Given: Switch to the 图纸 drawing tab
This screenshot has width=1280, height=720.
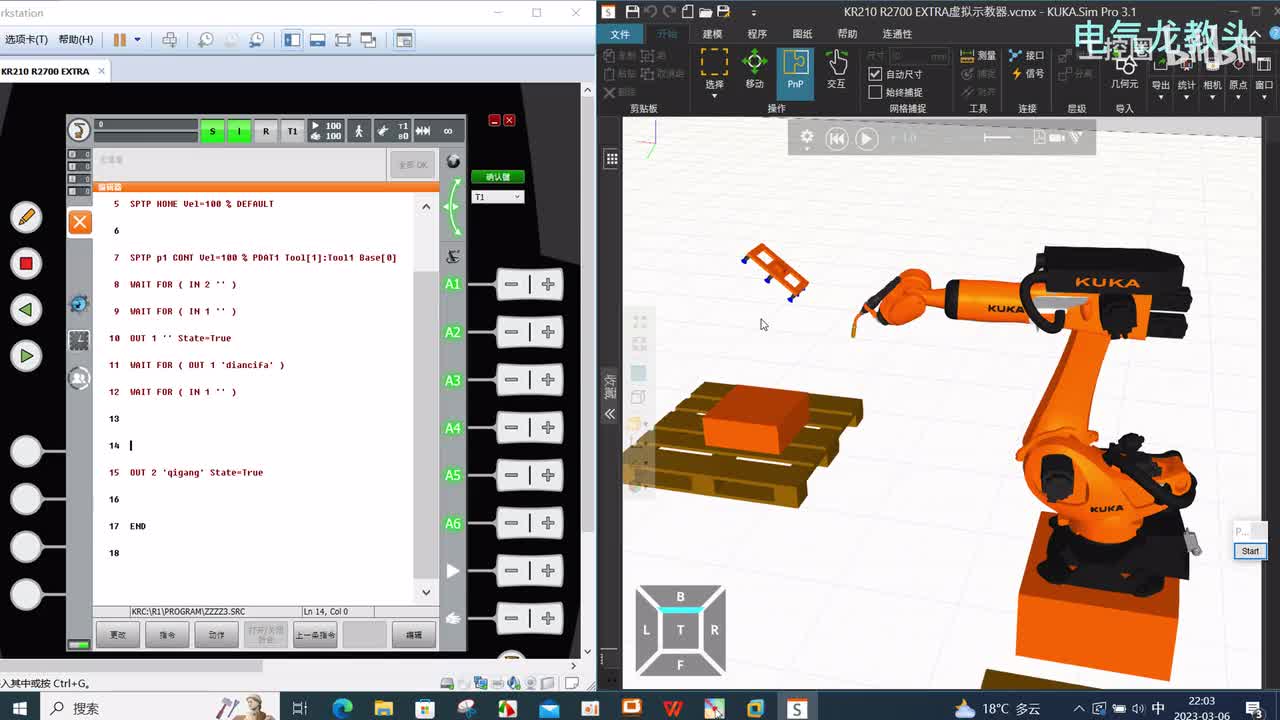Looking at the screenshot, I should tap(802, 34).
